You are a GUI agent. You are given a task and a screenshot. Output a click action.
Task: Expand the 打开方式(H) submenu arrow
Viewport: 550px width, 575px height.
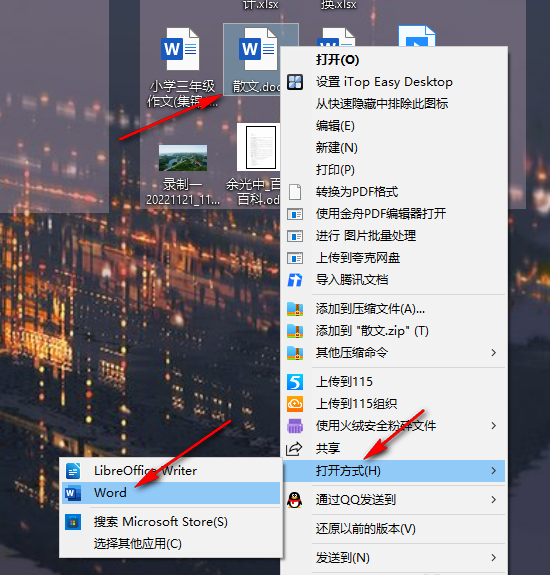click(494, 470)
